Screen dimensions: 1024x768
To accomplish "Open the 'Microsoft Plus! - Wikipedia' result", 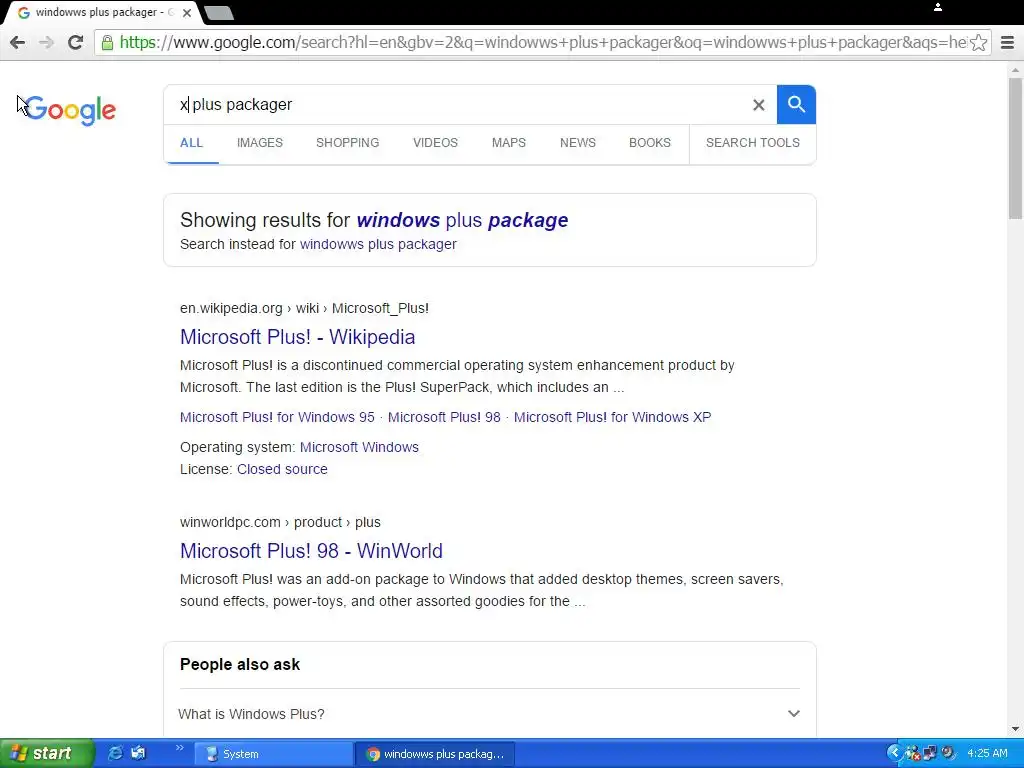I will tap(298, 337).
